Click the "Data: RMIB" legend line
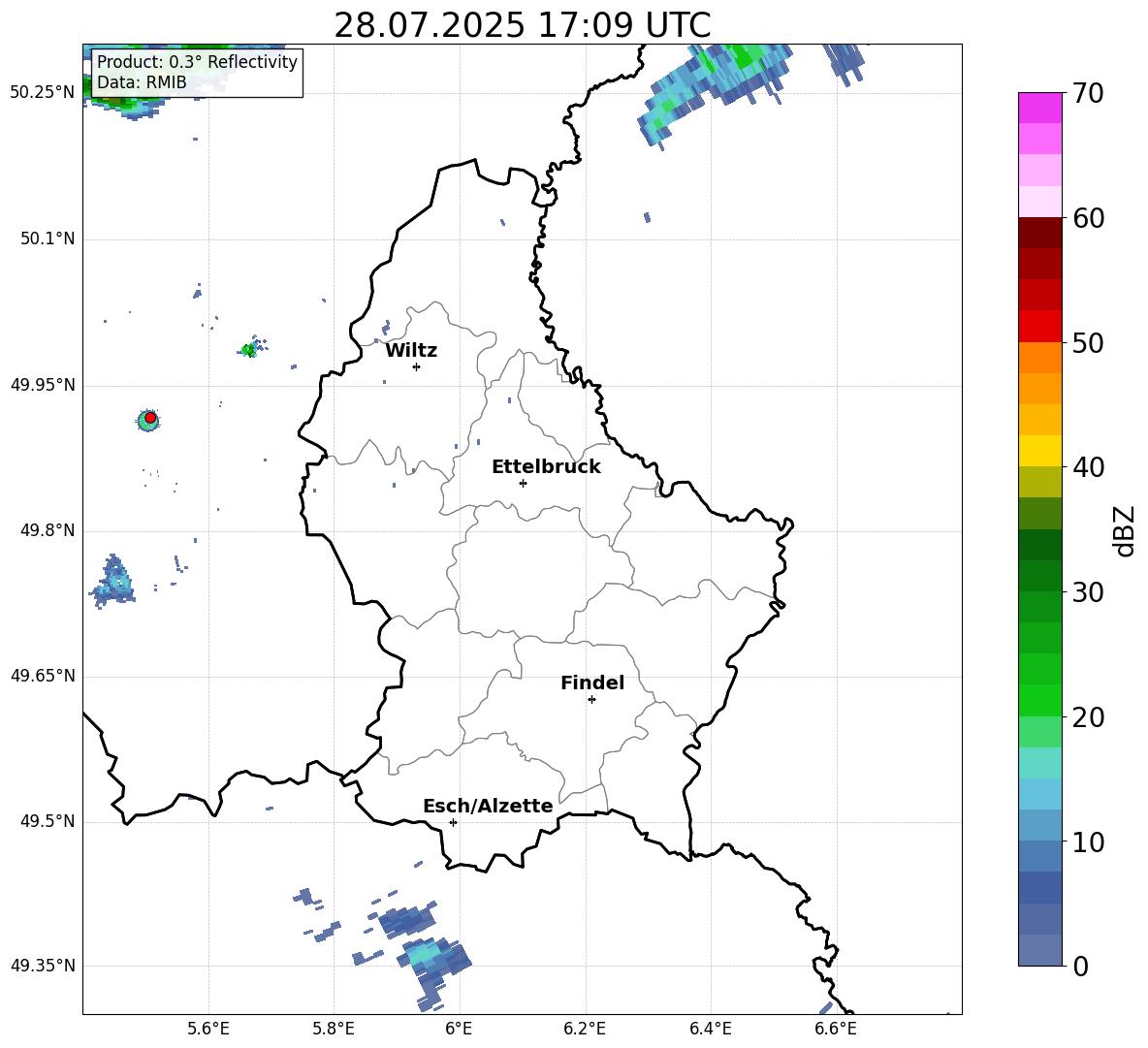Screen dimensions: 1148x1048 (x=142, y=82)
